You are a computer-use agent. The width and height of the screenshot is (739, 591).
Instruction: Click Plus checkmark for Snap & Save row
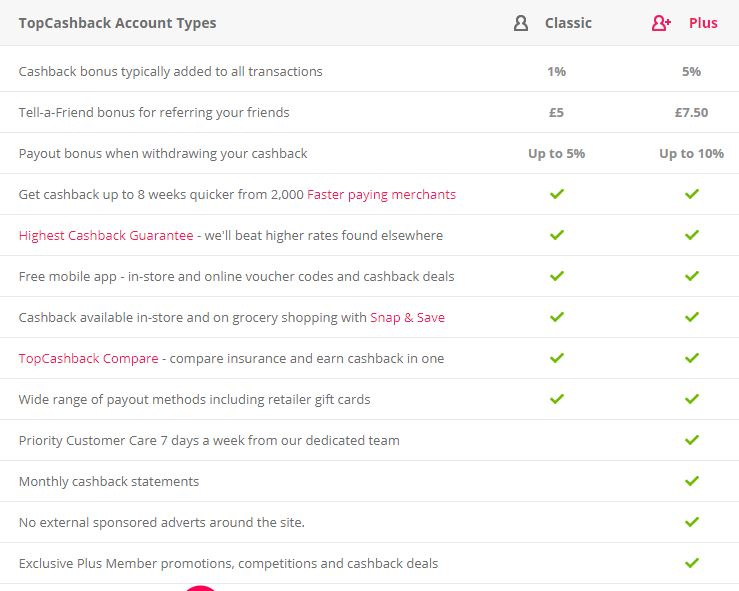click(x=692, y=317)
